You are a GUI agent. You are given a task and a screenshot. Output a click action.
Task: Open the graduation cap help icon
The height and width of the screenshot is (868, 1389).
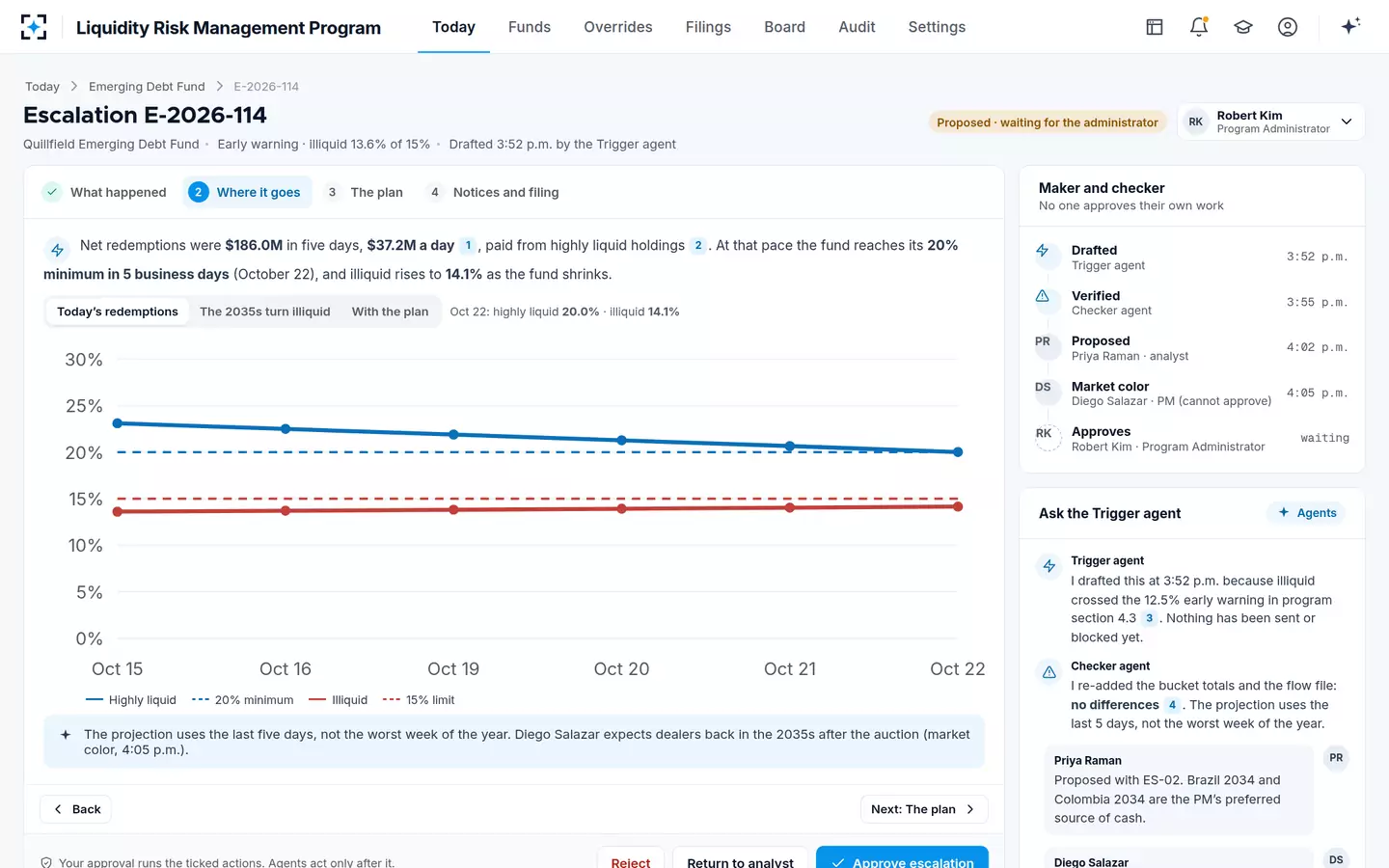tap(1243, 27)
